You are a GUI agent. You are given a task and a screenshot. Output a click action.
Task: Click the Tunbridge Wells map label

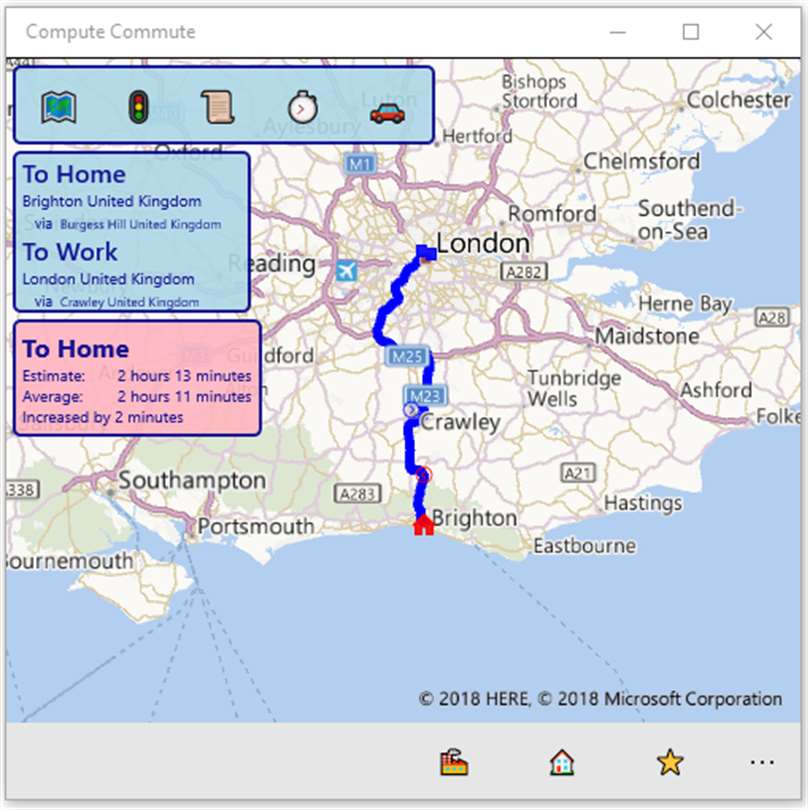(574, 388)
